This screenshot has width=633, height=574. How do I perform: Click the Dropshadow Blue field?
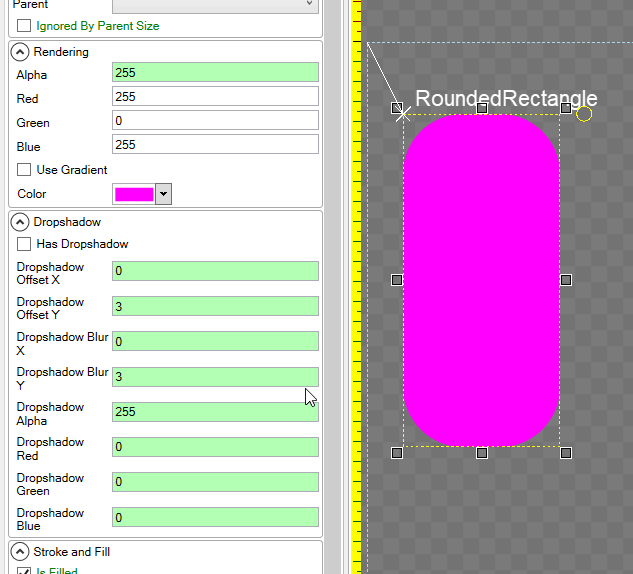216,517
